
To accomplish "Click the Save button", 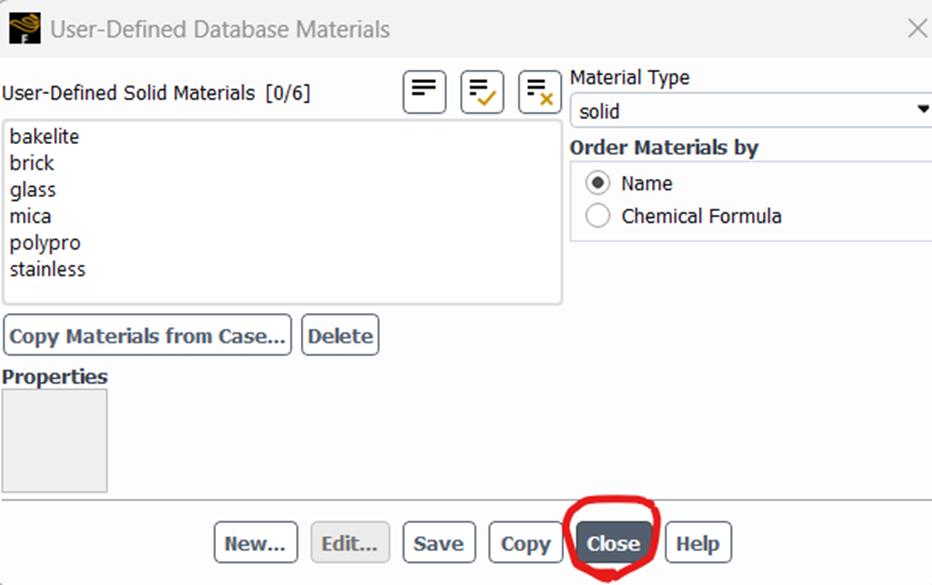I will (x=438, y=542).
